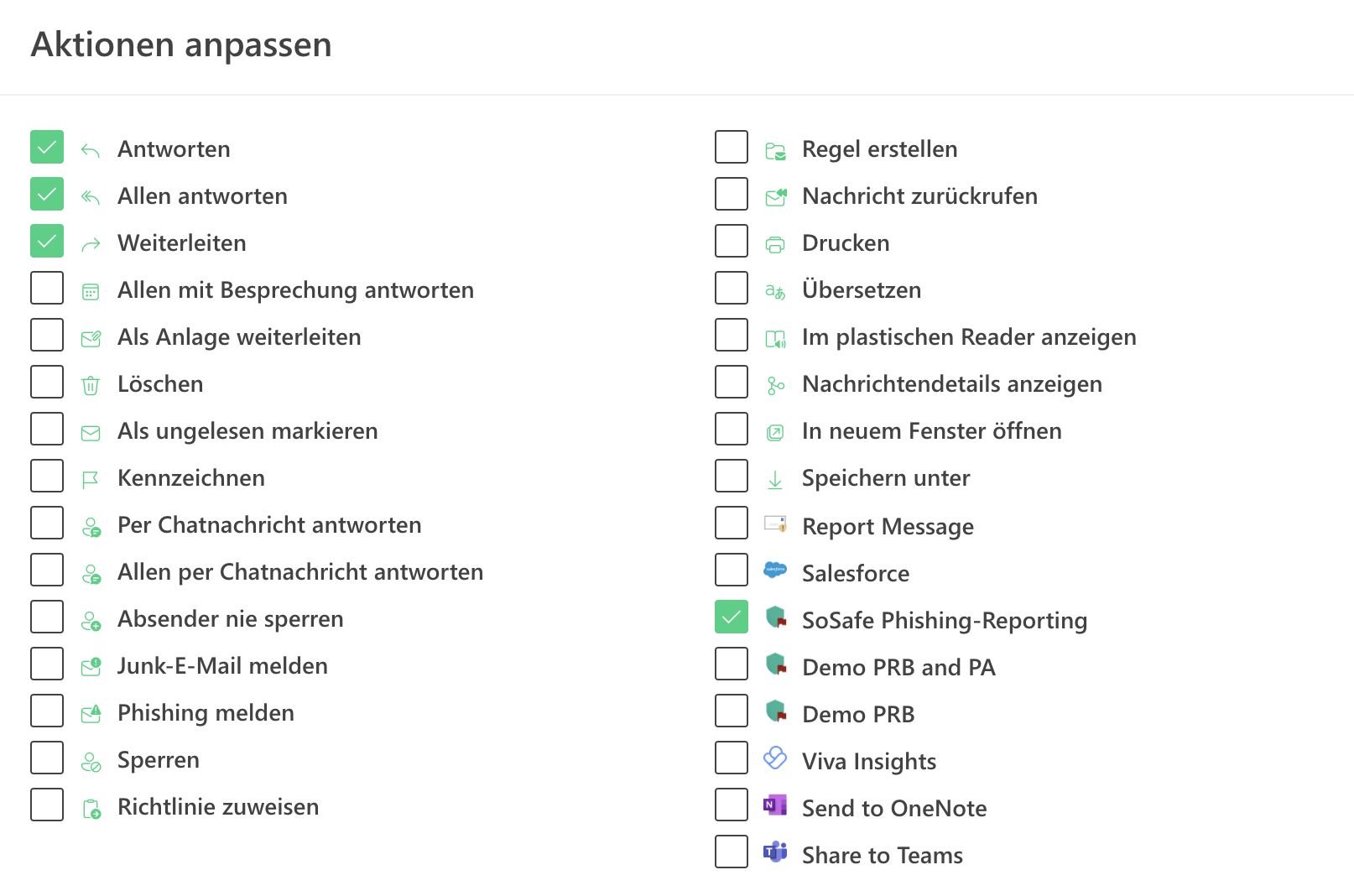Click the Löschen trash can icon

pyautogui.click(x=91, y=385)
